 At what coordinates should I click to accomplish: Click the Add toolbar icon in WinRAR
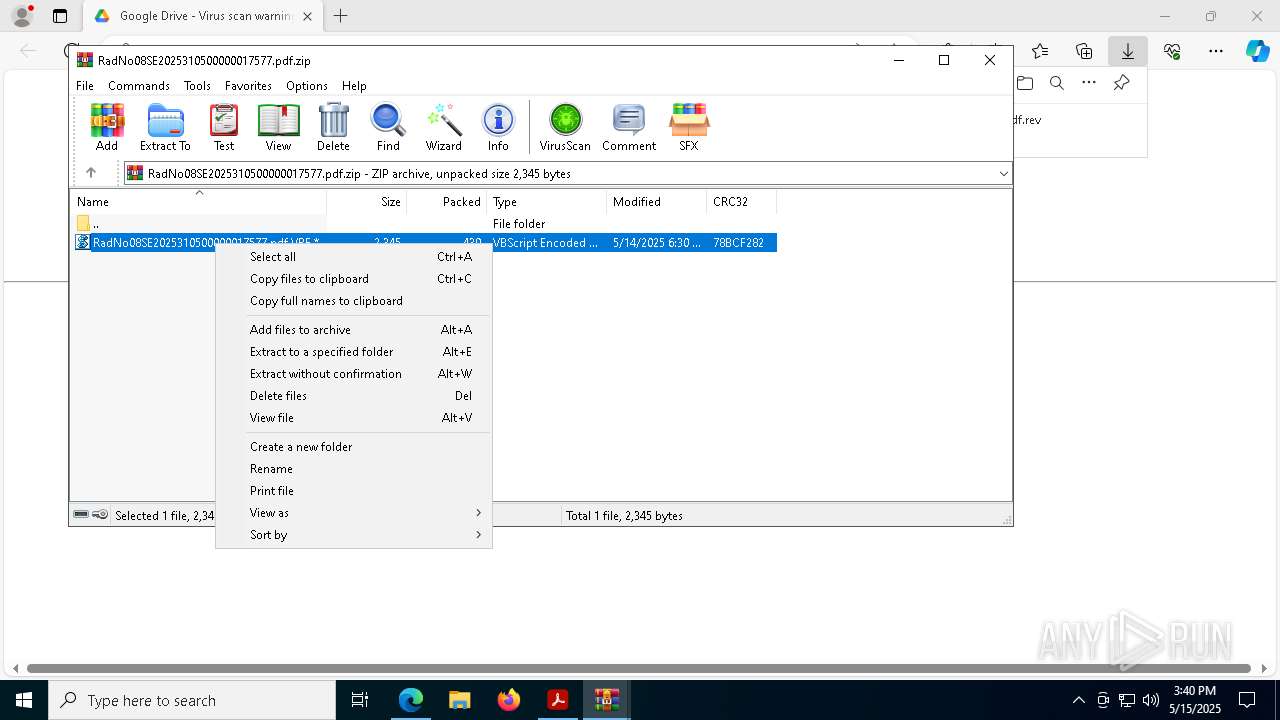point(107,127)
